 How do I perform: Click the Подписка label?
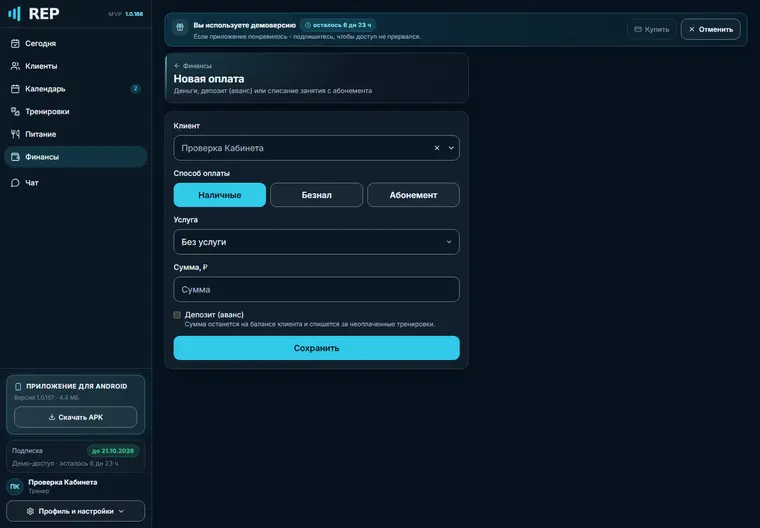[27, 450]
